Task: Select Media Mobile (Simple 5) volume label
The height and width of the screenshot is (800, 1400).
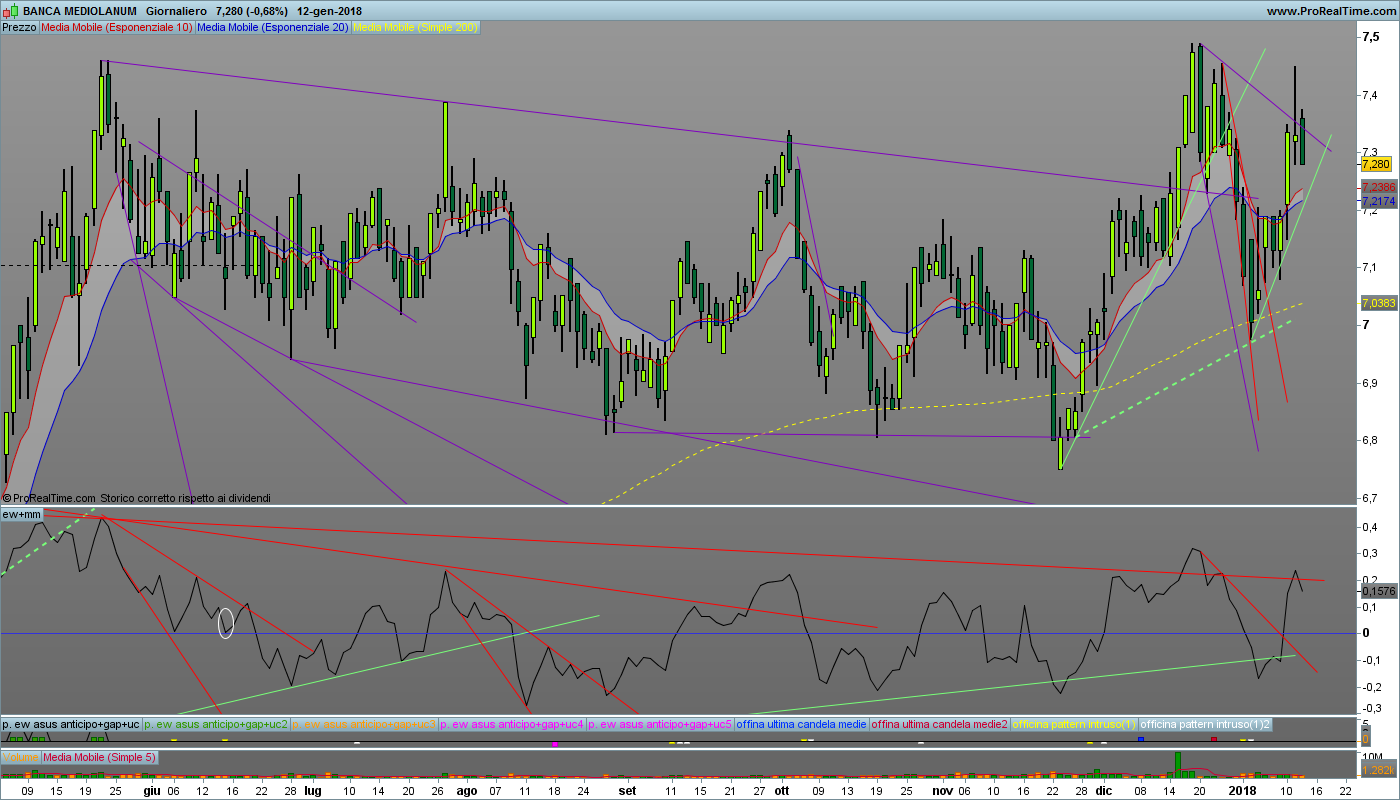Action: tap(100, 757)
